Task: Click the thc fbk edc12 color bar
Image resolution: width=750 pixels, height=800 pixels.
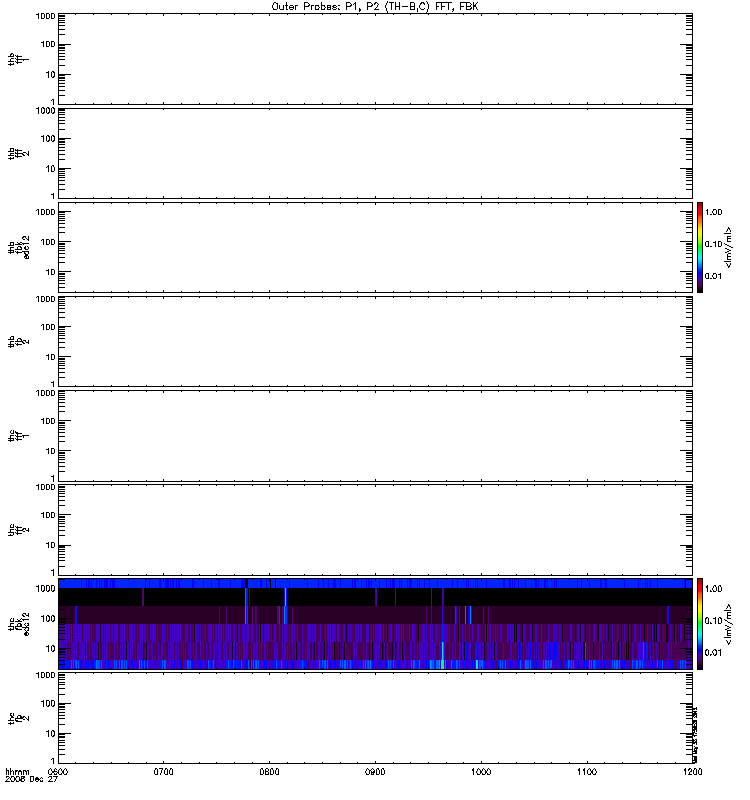Action: [x=700, y=624]
